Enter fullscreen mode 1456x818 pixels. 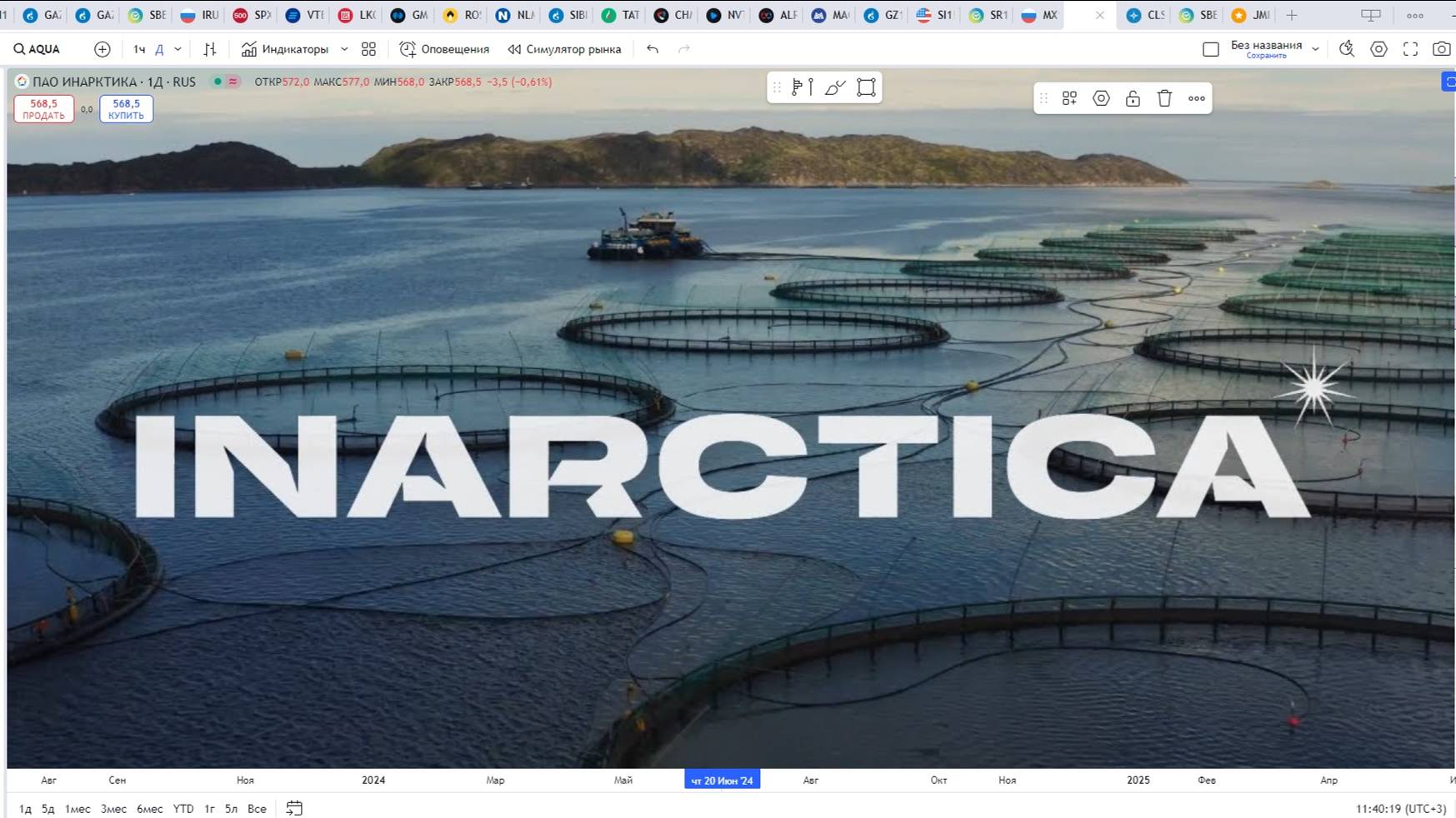click(1410, 49)
